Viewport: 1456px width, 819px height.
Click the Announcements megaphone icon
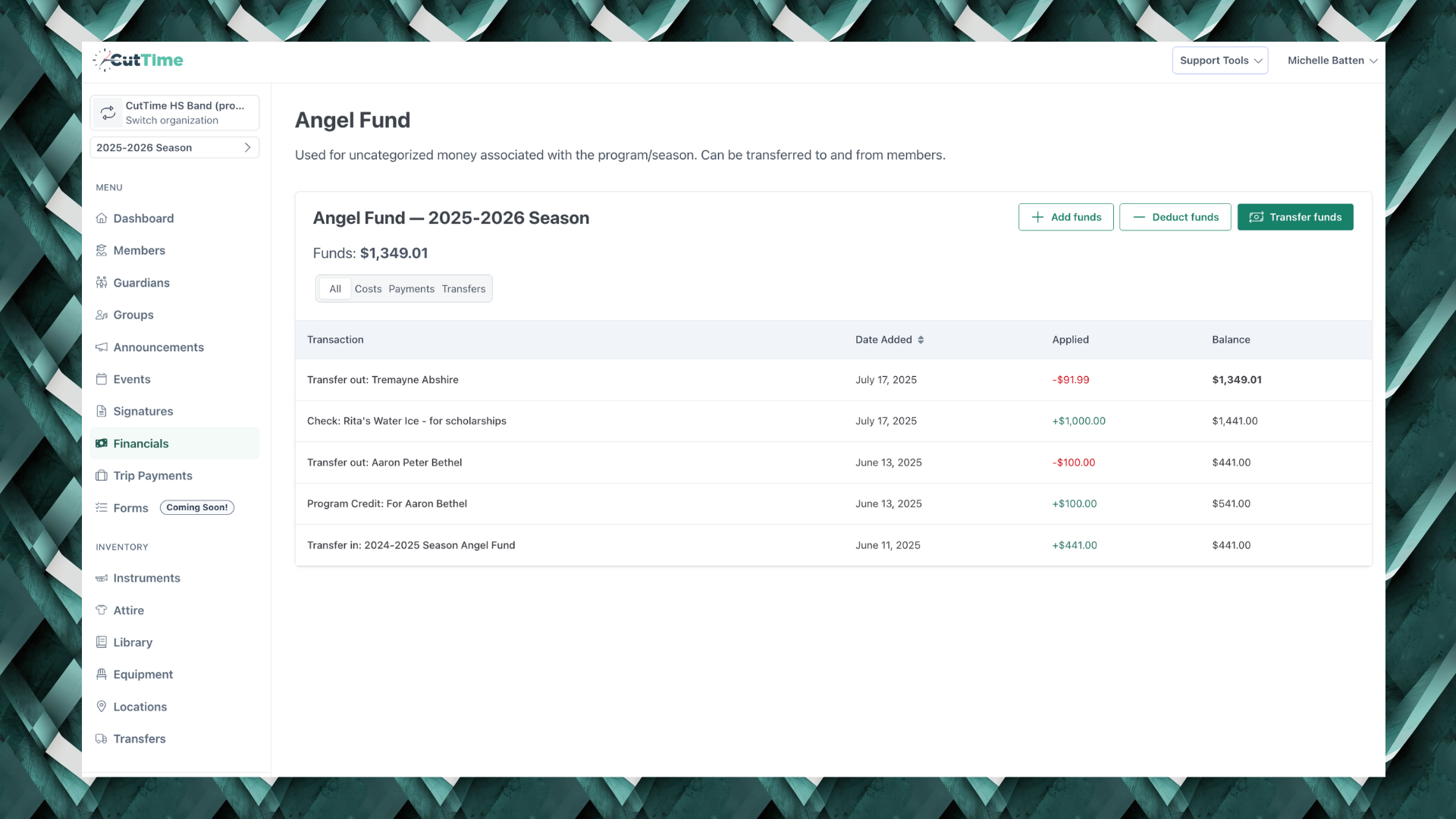click(x=102, y=347)
